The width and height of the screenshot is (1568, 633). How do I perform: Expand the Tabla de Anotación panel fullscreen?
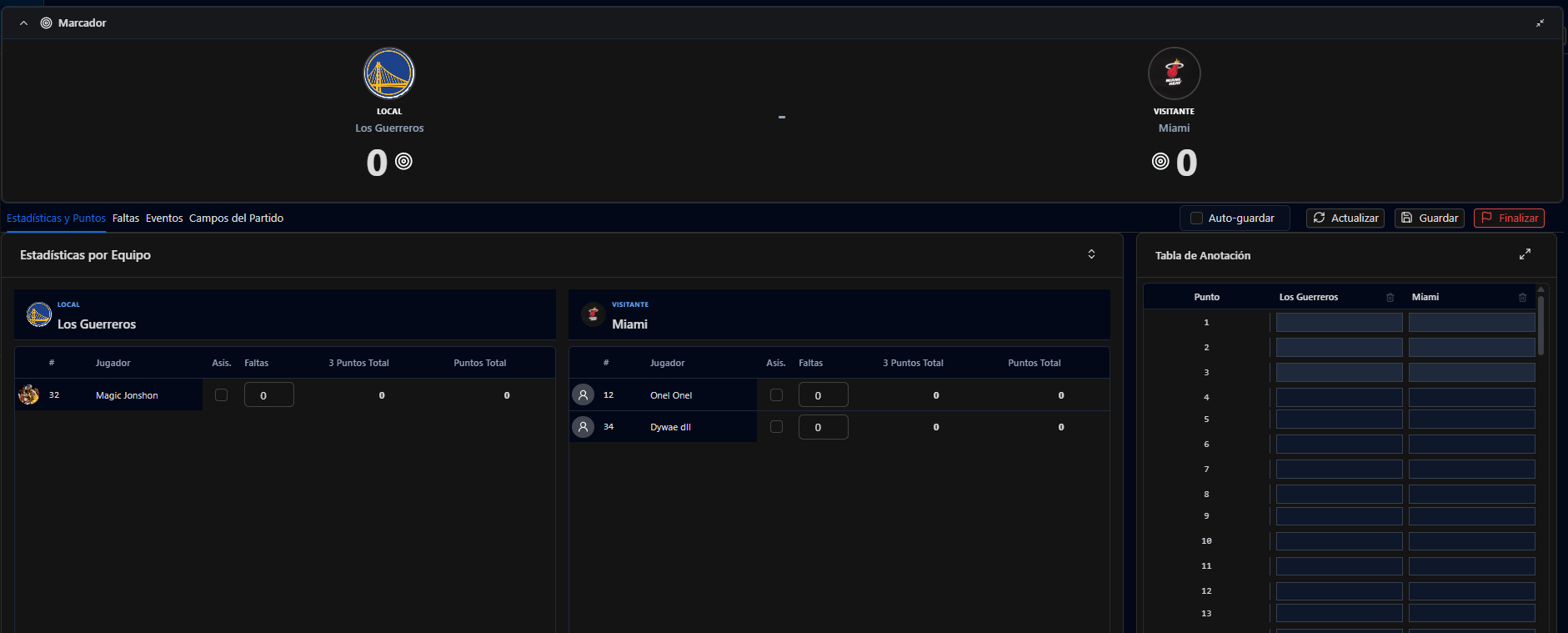1525,254
